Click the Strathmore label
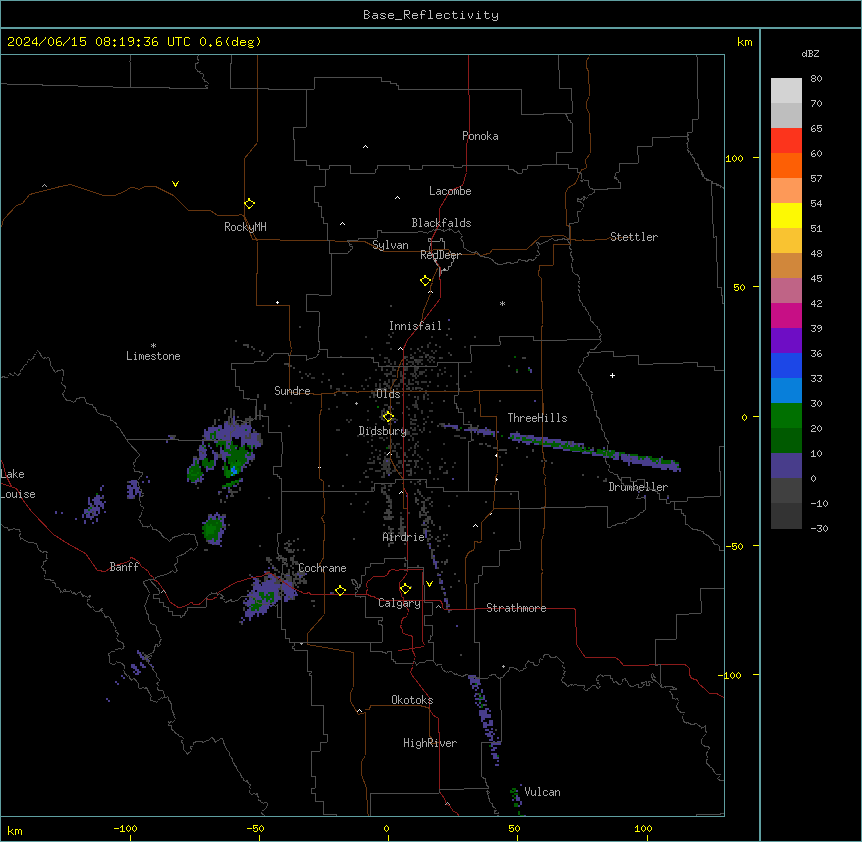The width and height of the screenshot is (862, 842). 516,608
